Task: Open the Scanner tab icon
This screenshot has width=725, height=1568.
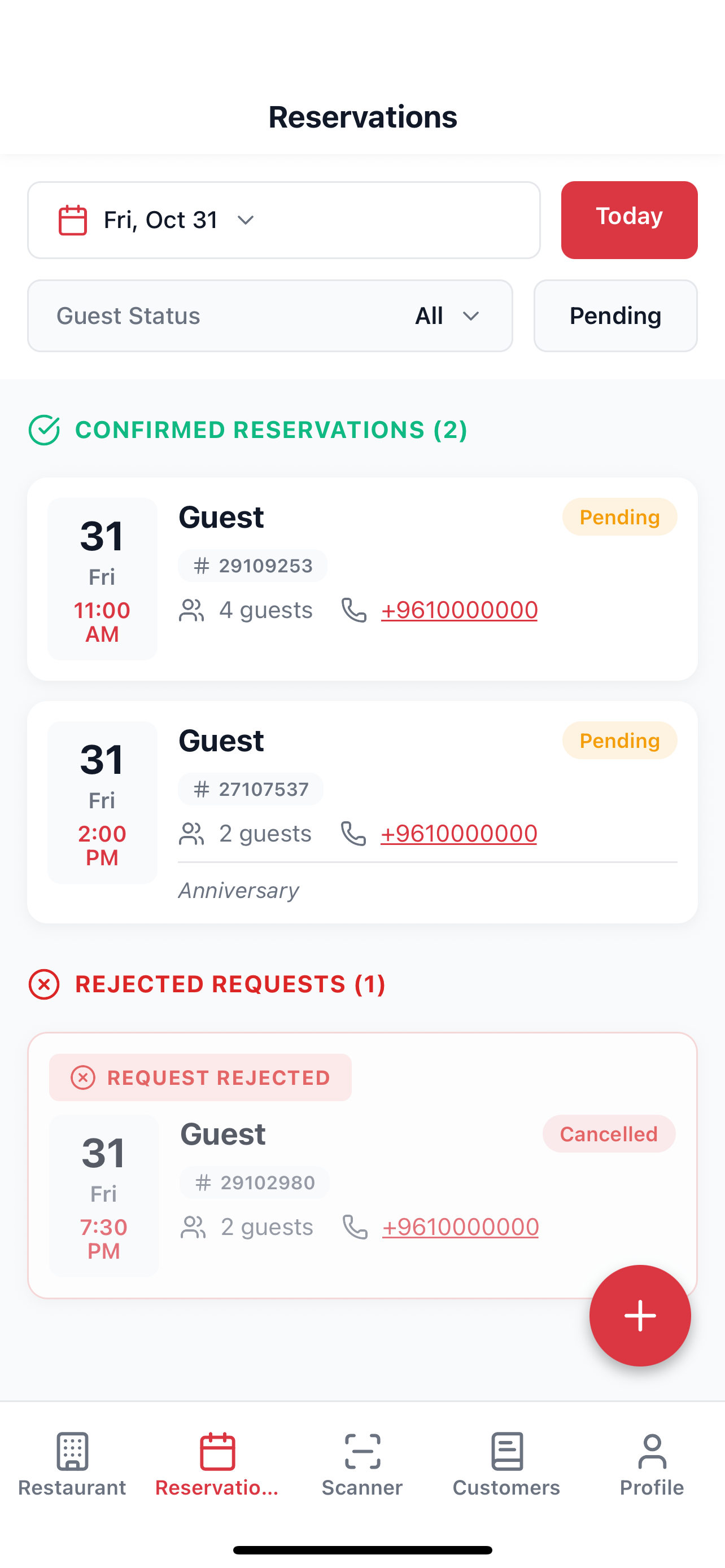Action: 362,1451
